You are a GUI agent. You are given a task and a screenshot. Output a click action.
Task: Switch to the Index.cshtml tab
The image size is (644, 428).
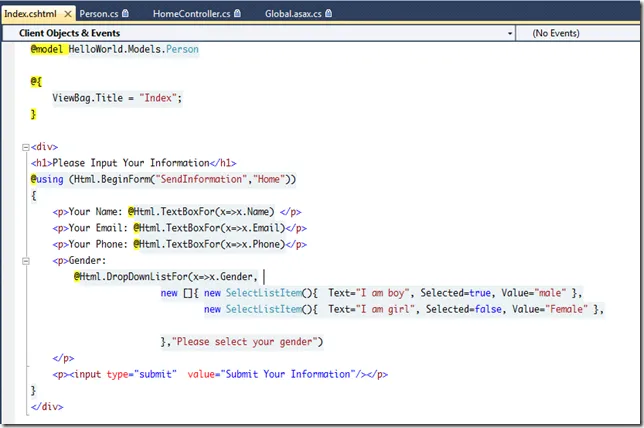coord(30,14)
